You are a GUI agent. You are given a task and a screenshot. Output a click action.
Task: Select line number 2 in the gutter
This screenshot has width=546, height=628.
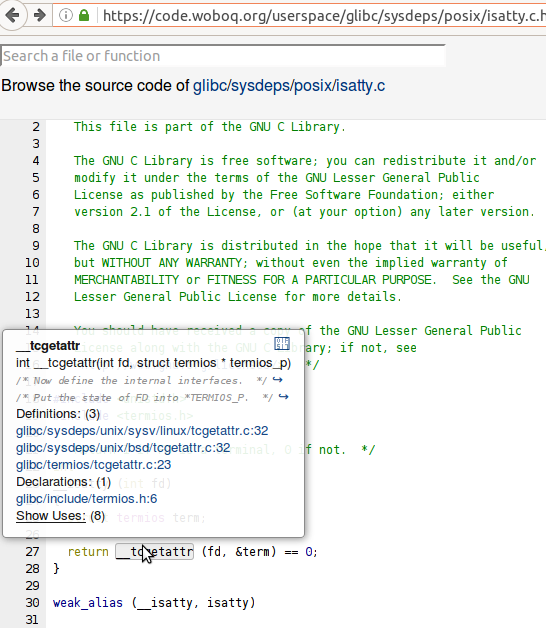point(36,127)
